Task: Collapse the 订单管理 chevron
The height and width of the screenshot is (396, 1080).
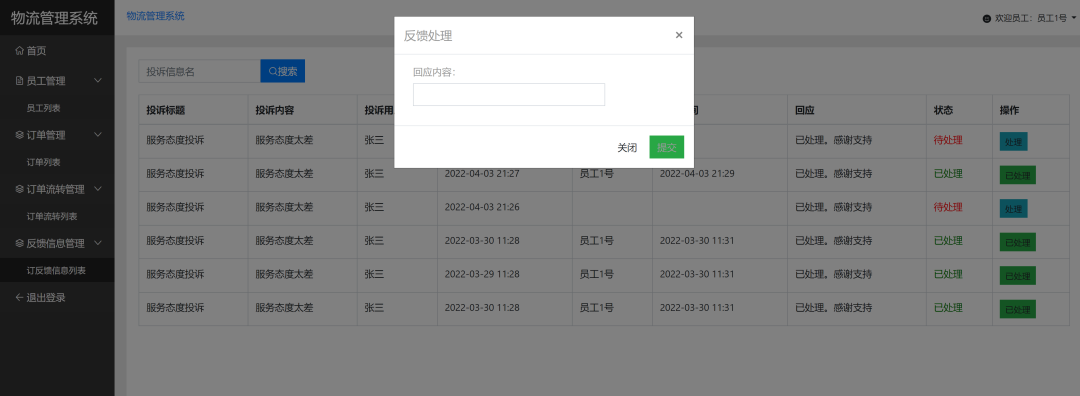Action: pyautogui.click(x=98, y=135)
